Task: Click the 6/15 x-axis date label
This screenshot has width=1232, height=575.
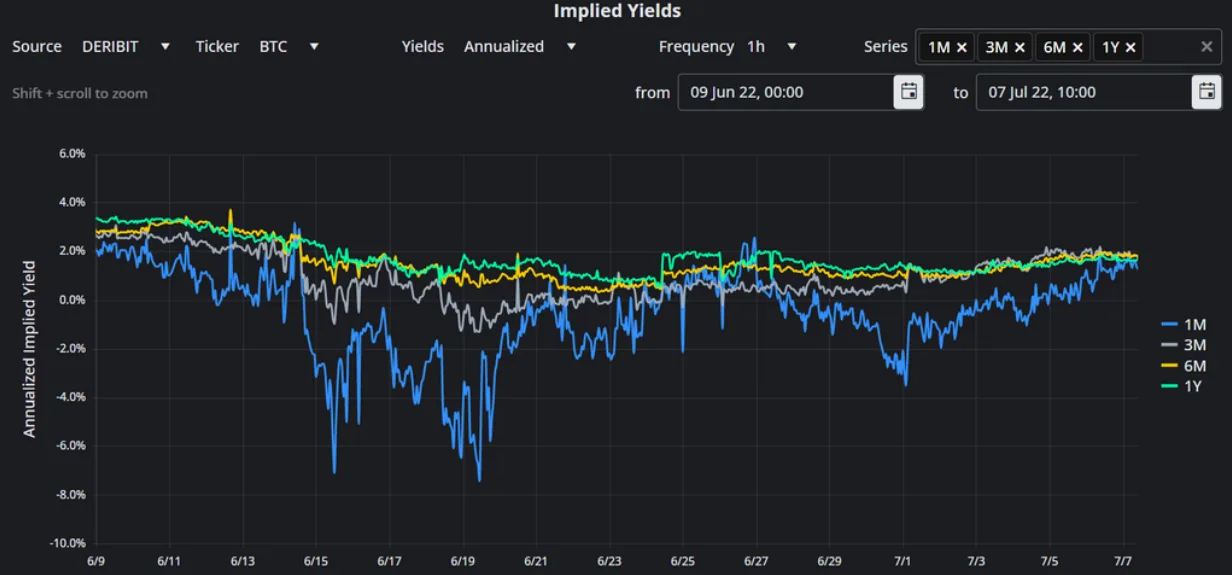Action: (316, 562)
